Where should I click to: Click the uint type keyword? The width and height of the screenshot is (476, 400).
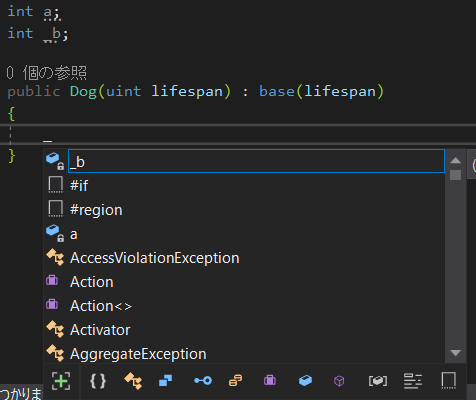click(x=124, y=91)
